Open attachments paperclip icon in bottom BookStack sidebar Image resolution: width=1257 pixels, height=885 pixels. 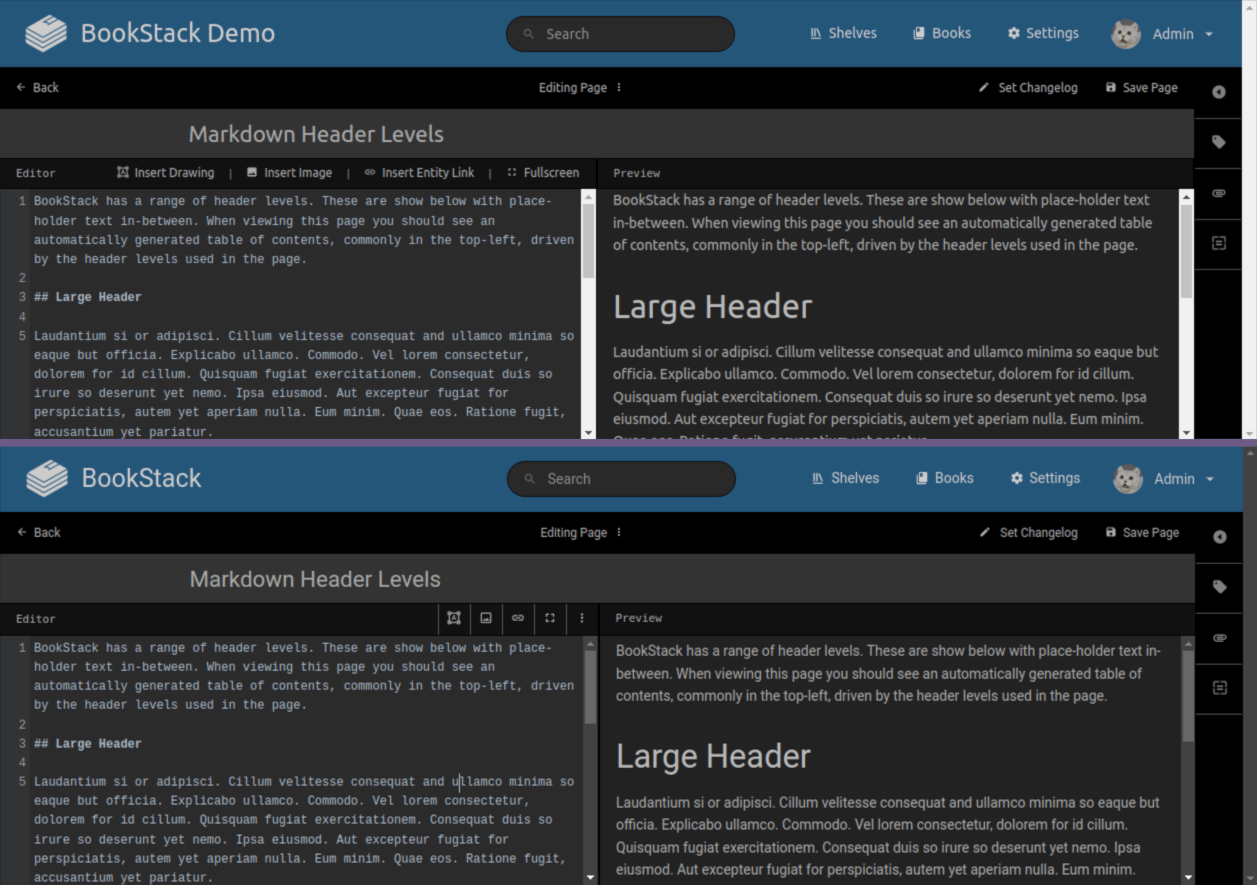pyautogui.click(x=1219, y=638)
